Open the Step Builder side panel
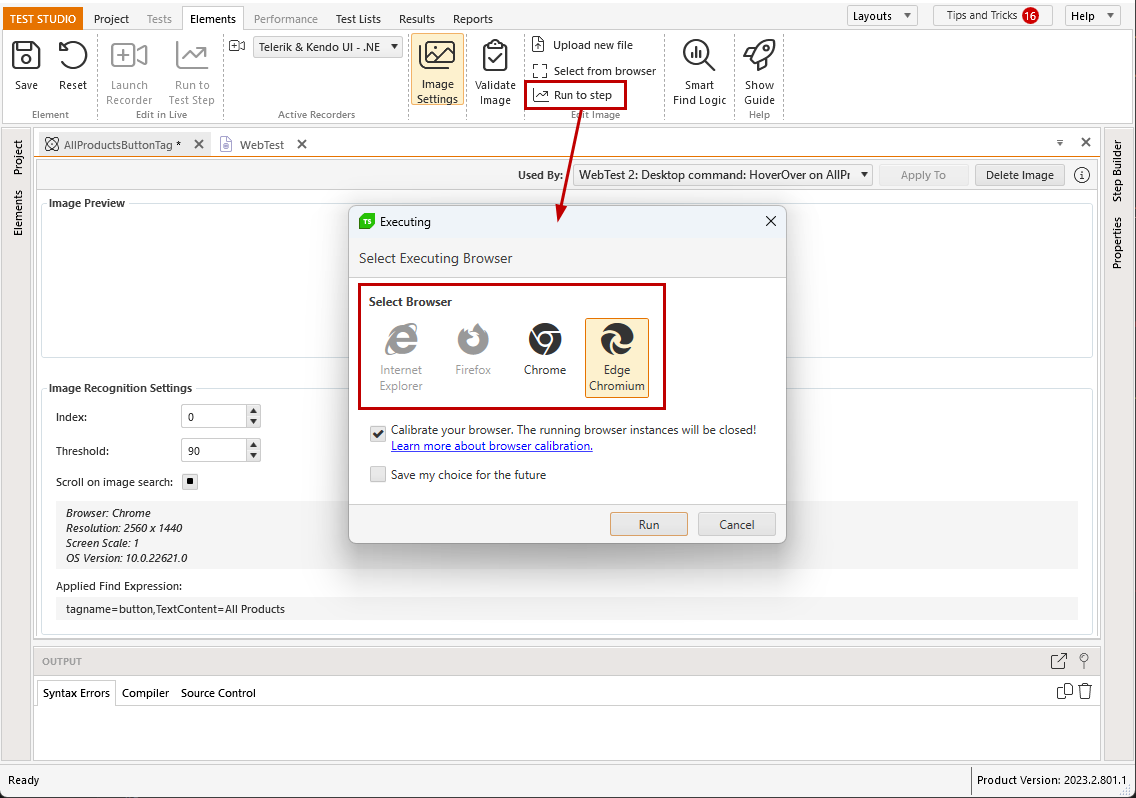Viewport: 1136px width, 798px height. point(1117,170)
